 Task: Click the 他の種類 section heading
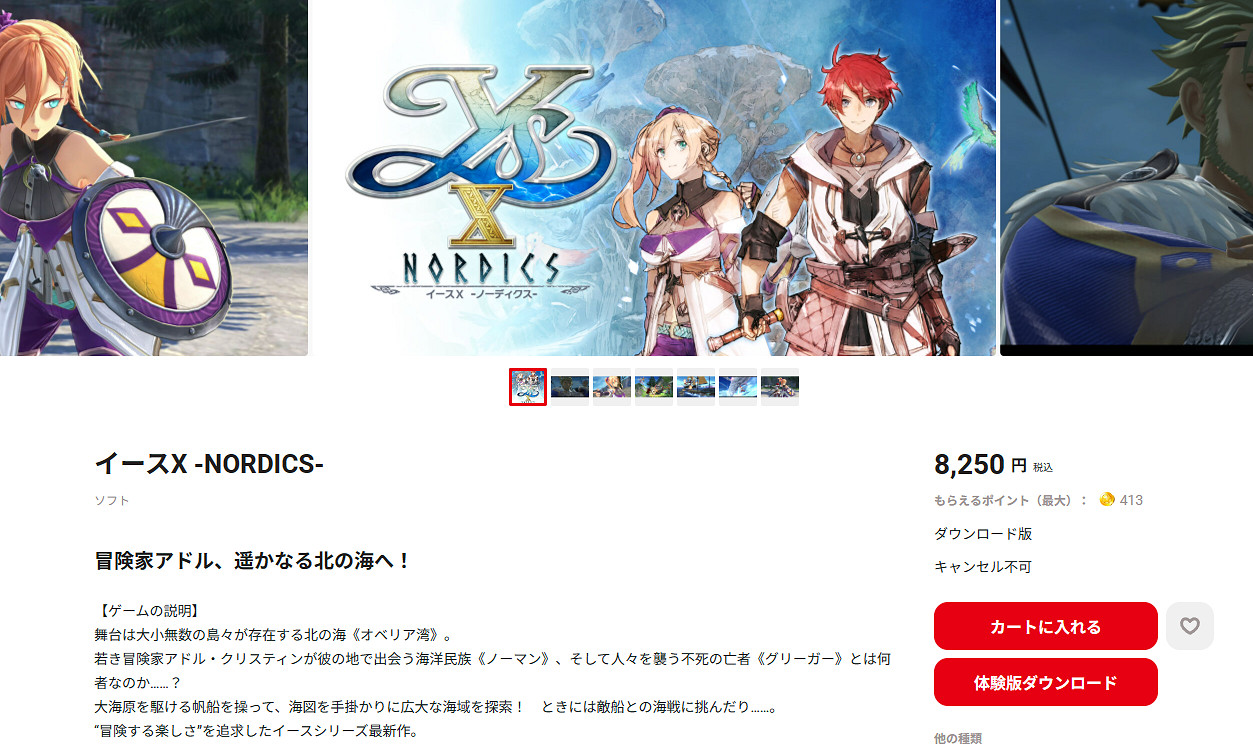(958, 738)
